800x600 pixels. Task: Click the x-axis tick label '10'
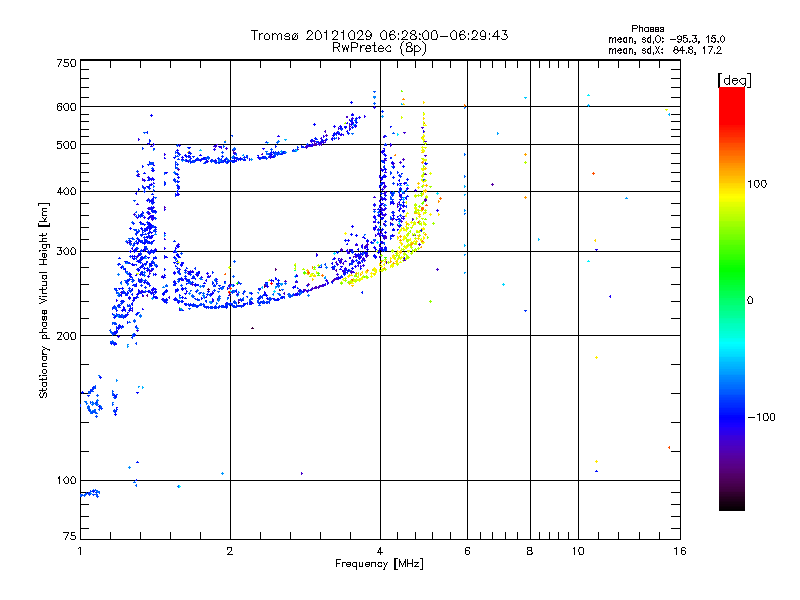[578, 551]
